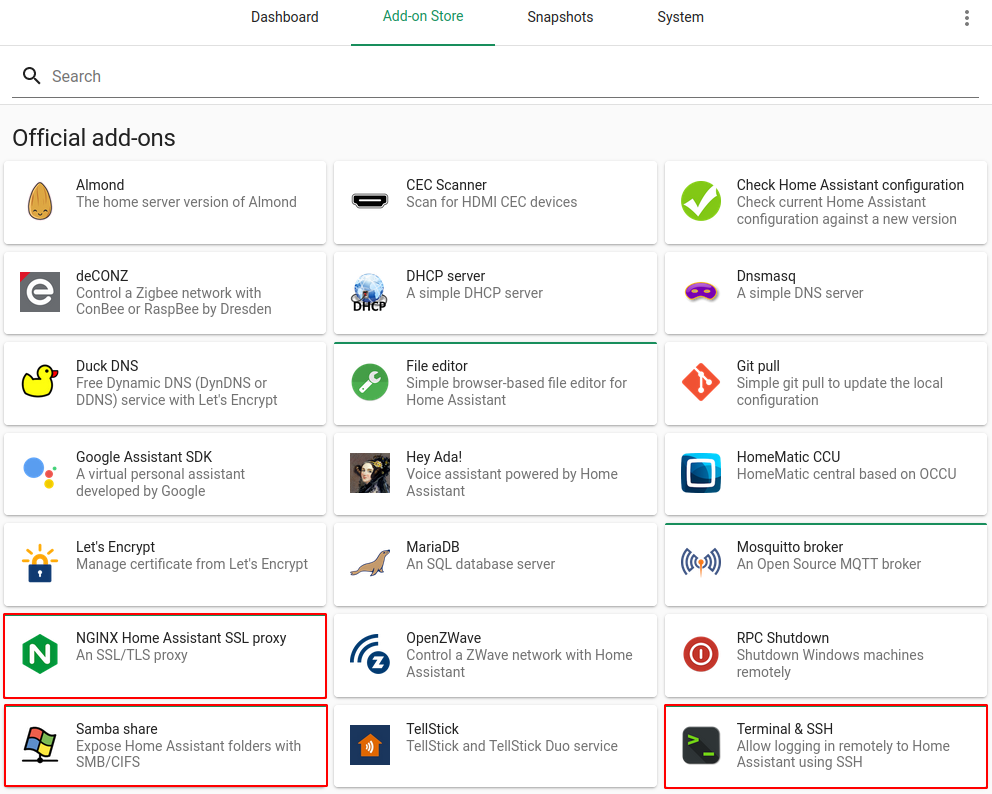Click the Dnsmasq purple mask icon
Viewport: 992px width, 794px height.
click(700, 292)
